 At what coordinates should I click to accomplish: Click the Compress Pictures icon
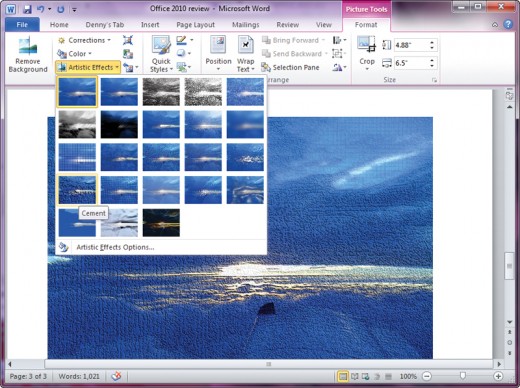click(x=128, y=40)
